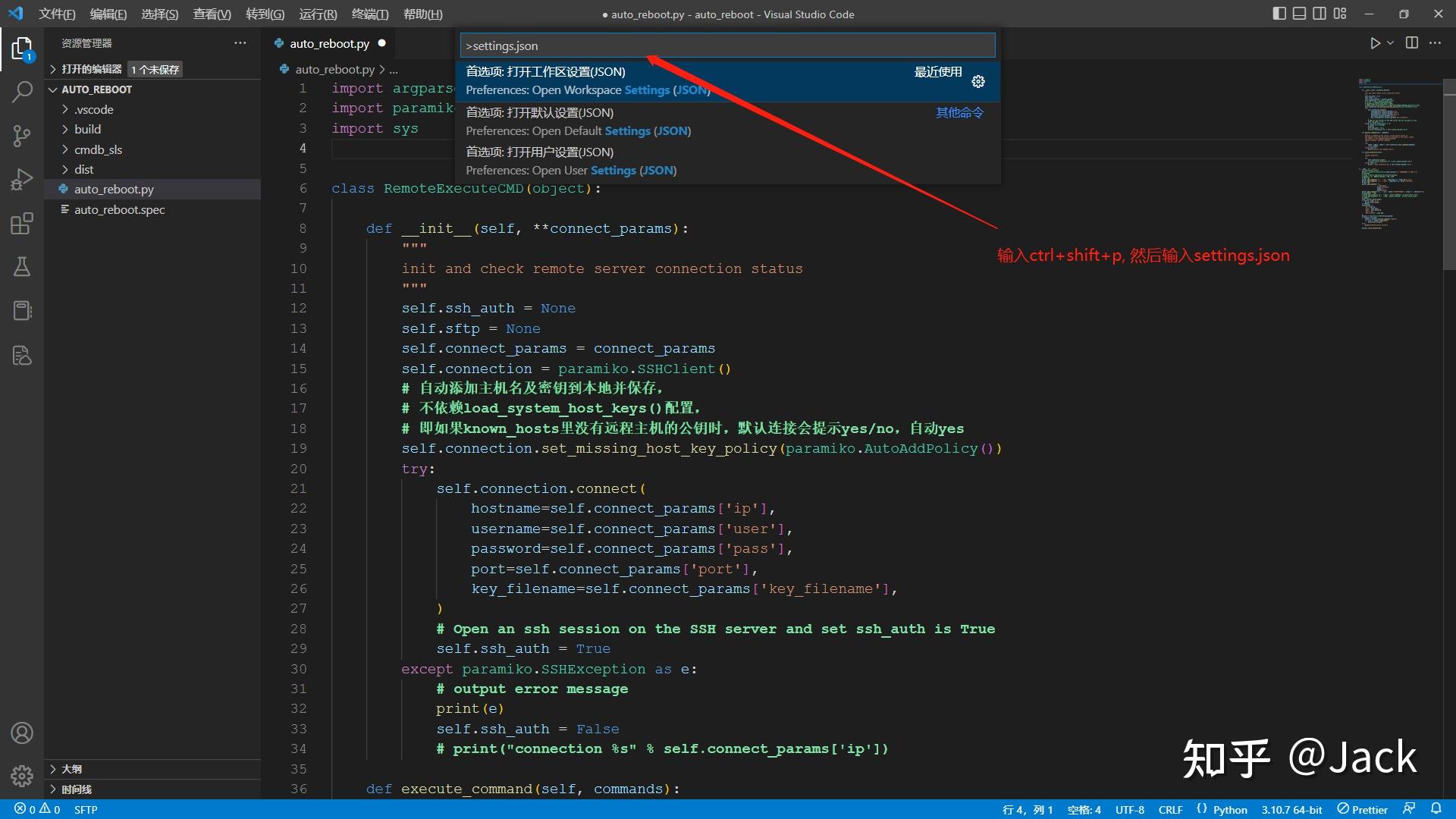Open the Explorer view in activity bar

22,49
